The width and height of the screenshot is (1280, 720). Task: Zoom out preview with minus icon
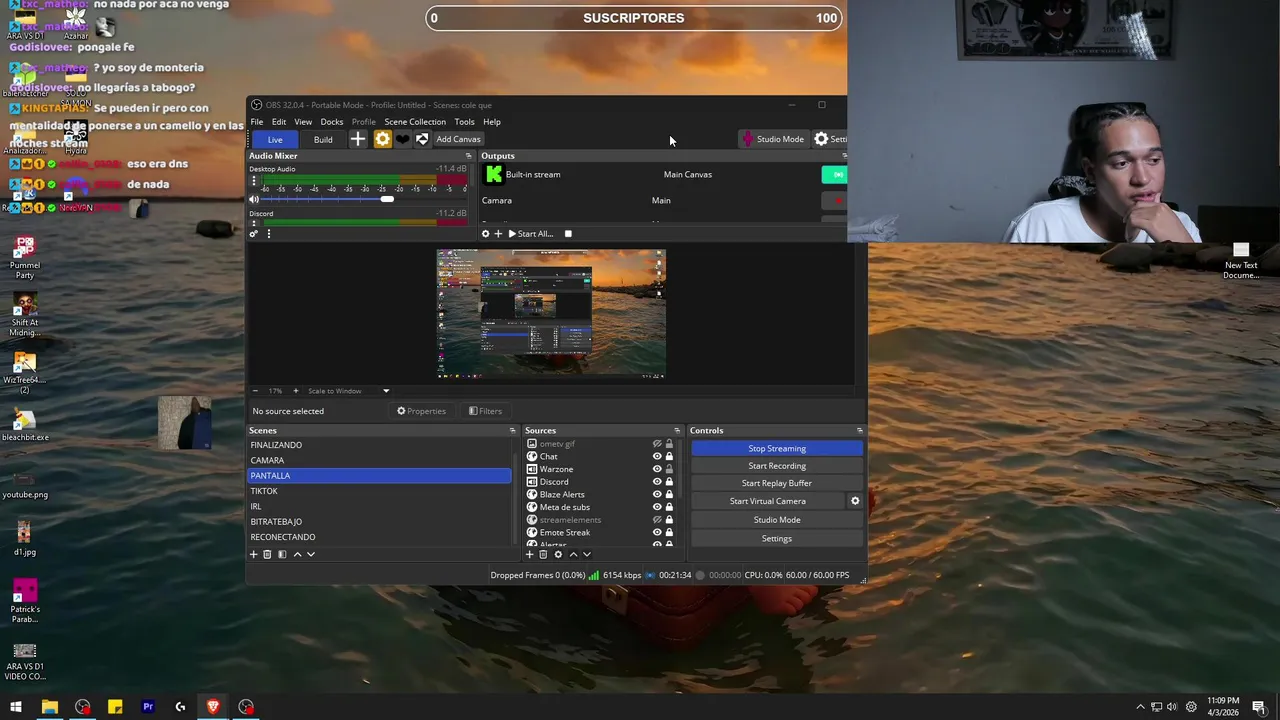255,391
